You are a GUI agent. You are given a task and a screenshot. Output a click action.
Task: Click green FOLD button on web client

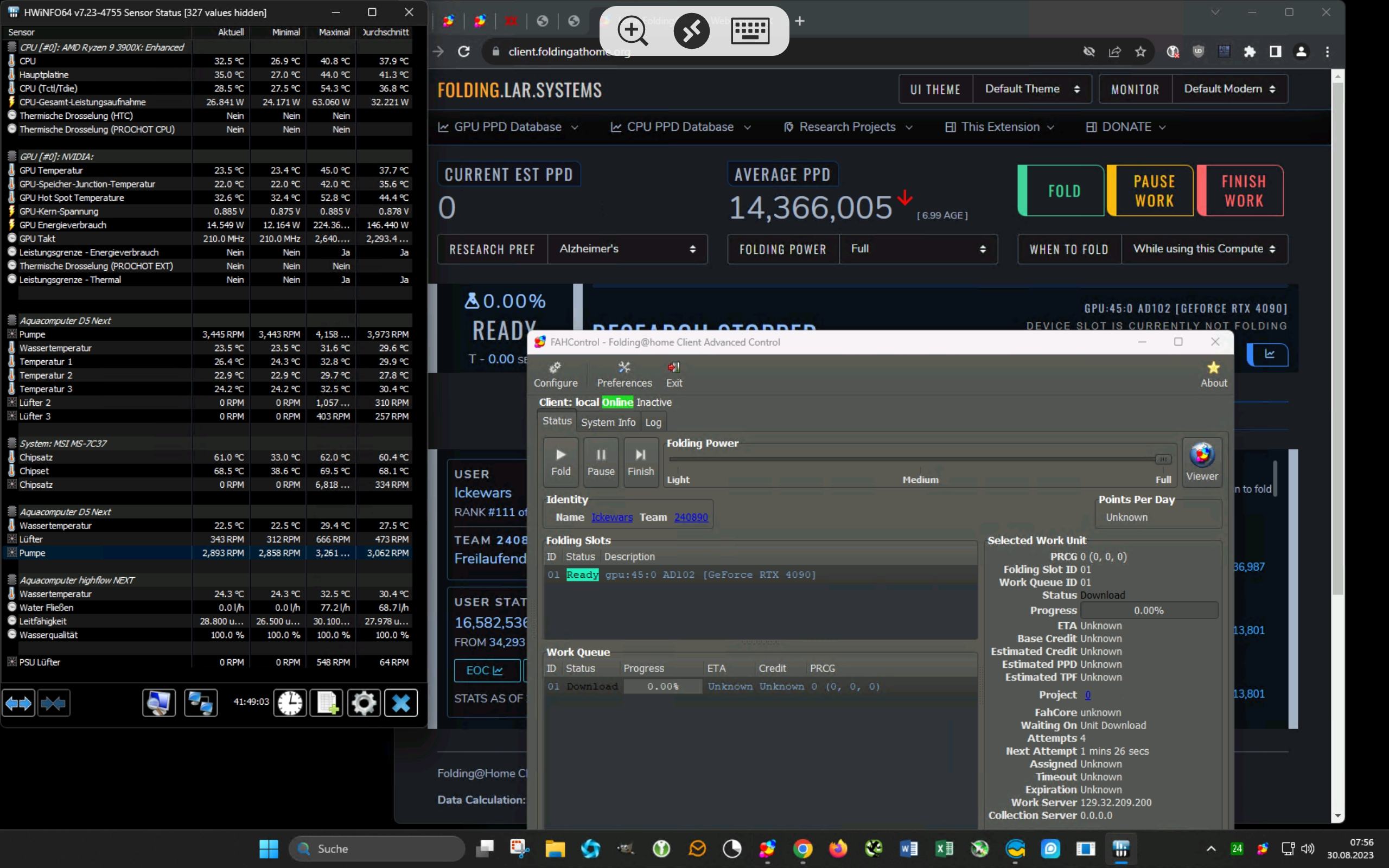[x=1062, y=190]
